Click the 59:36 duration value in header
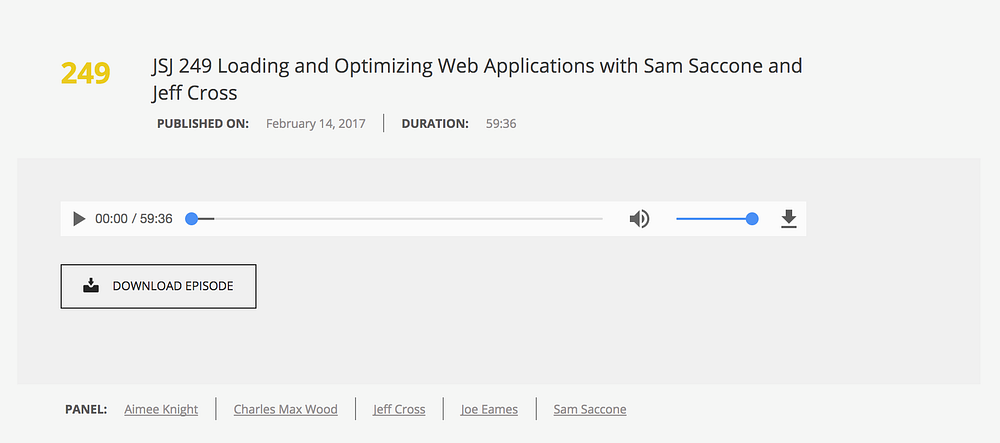1000x443 pixels. (x=499, y=124)
